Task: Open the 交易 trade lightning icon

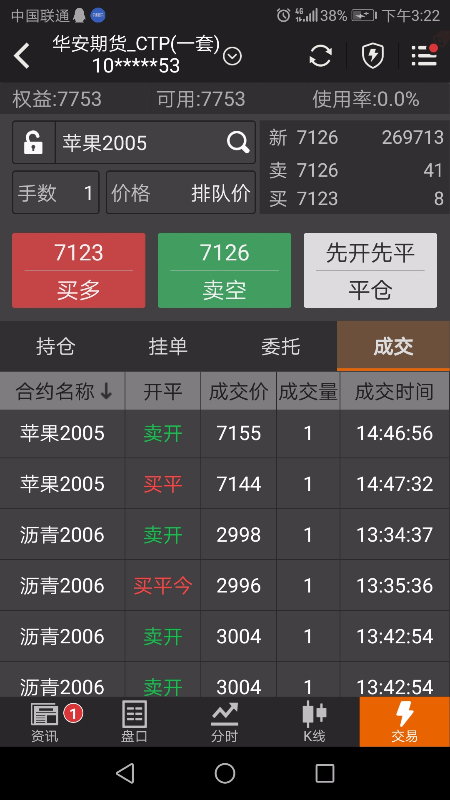Action: pos(405,721)
